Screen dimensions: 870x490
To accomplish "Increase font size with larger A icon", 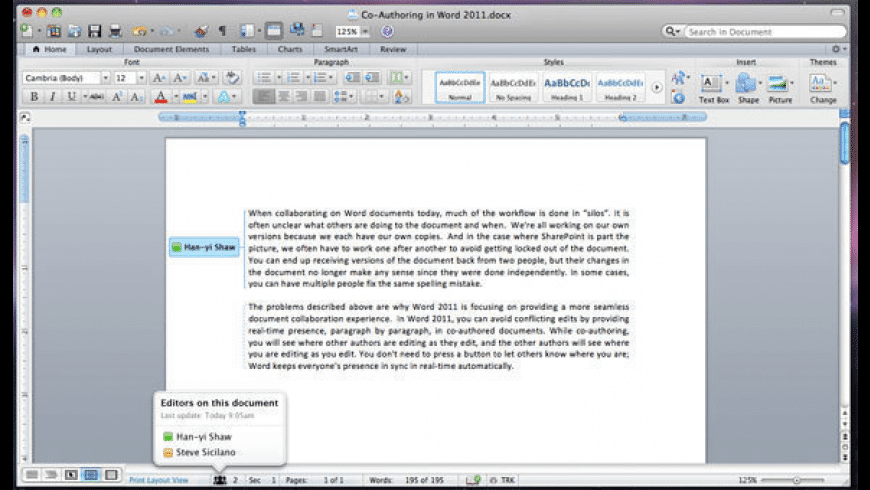I will click(x=159, y=78).
